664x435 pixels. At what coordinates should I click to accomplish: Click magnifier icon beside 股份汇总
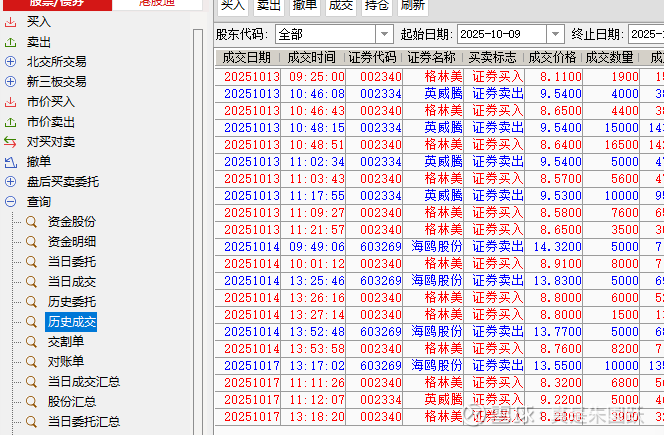[31, 402]
